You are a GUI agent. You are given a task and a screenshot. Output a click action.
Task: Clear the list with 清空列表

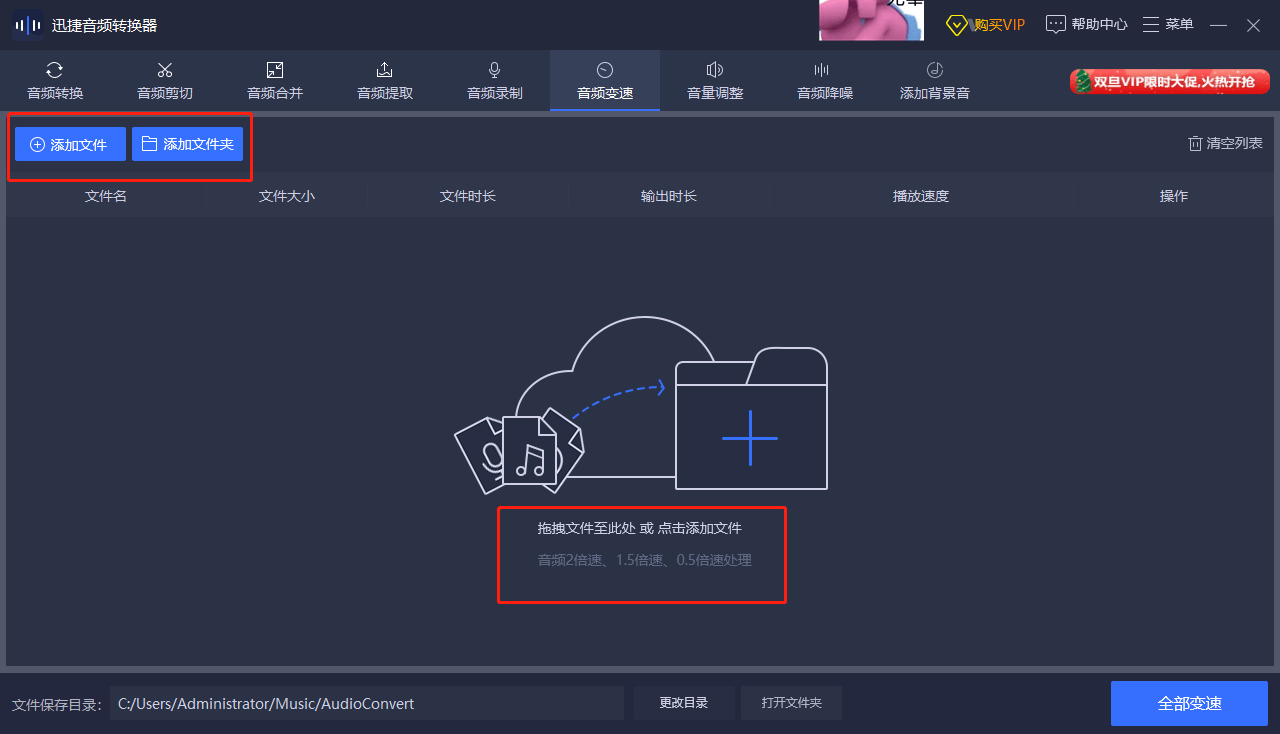click(1225, 143)
